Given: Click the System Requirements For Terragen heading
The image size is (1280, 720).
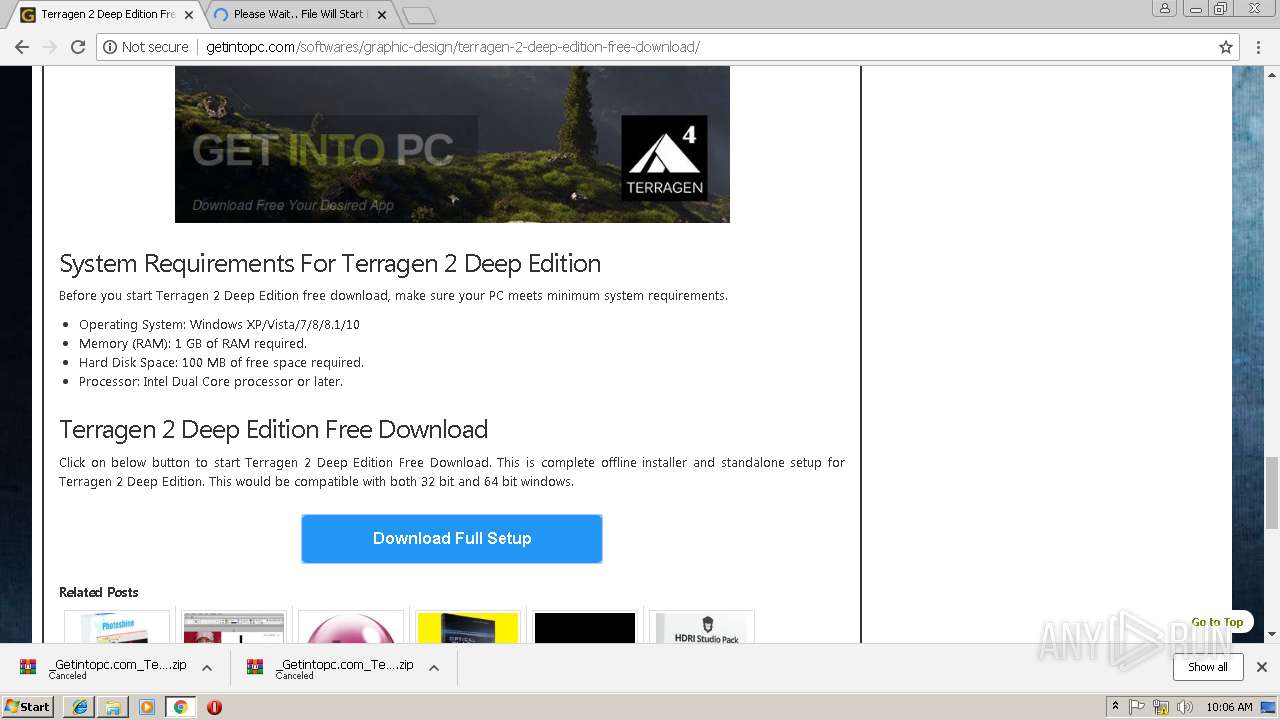Looking at the screenshot, I should (330, 263).
